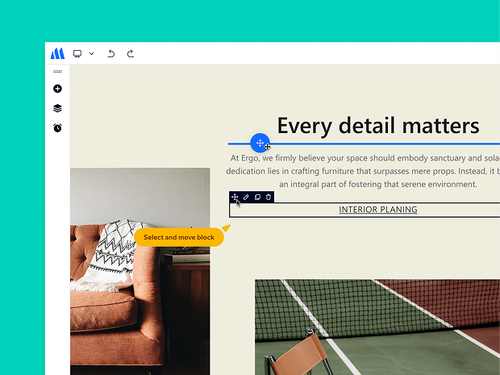Delete block with trash icon
Image resolution: width=500 pixels, height=375 pixels.
click(x=268, y=197)
